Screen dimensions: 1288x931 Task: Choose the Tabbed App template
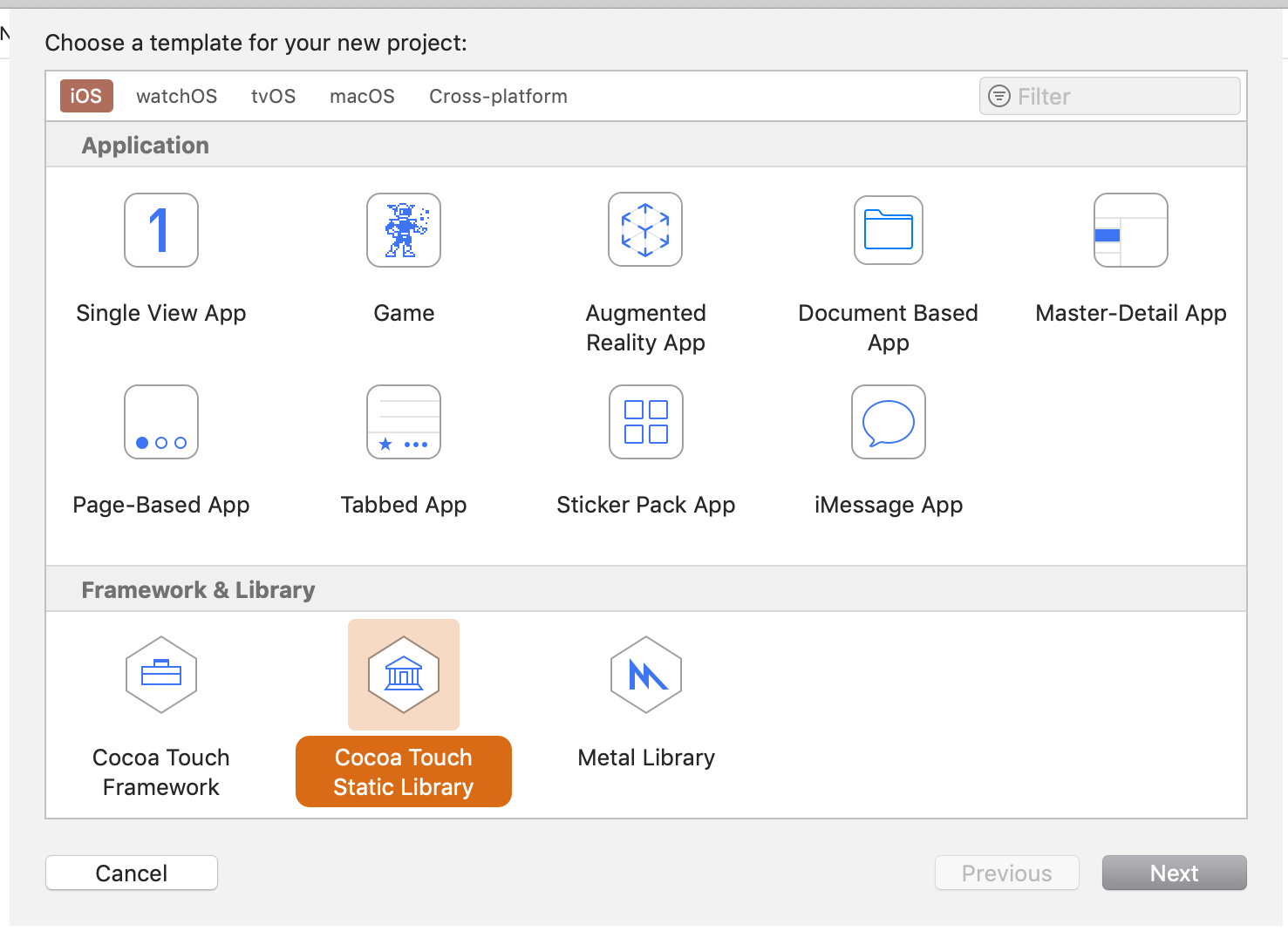click(403, 422)
